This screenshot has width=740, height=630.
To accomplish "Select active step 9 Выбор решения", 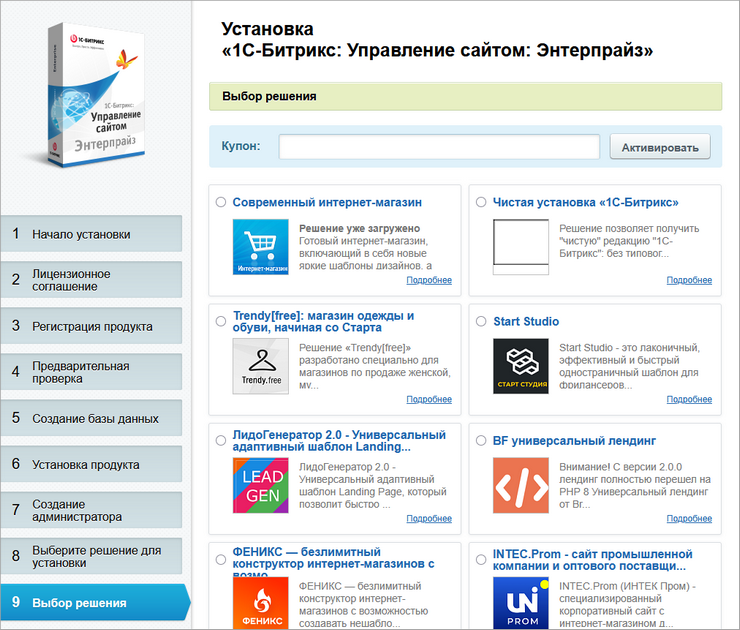I will pos(94,602).
